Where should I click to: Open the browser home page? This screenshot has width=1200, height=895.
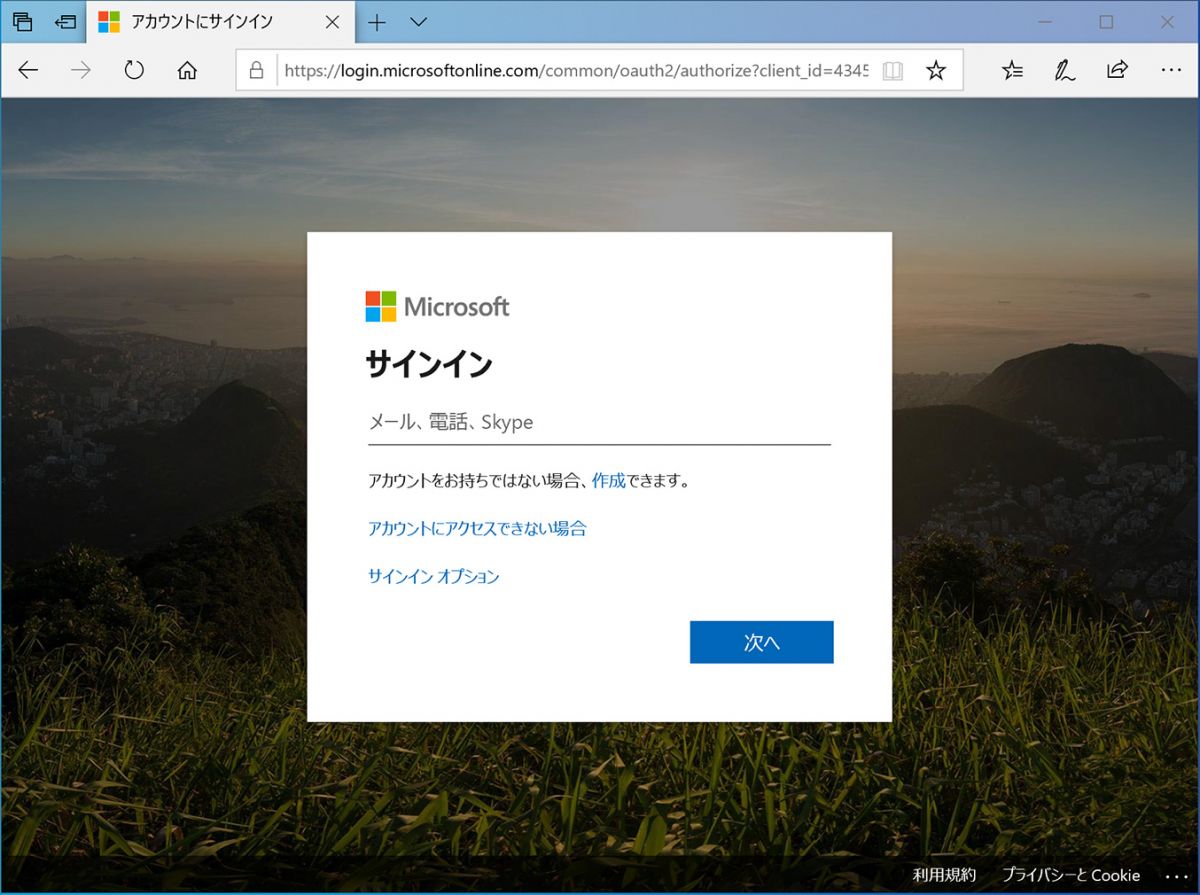186,70
